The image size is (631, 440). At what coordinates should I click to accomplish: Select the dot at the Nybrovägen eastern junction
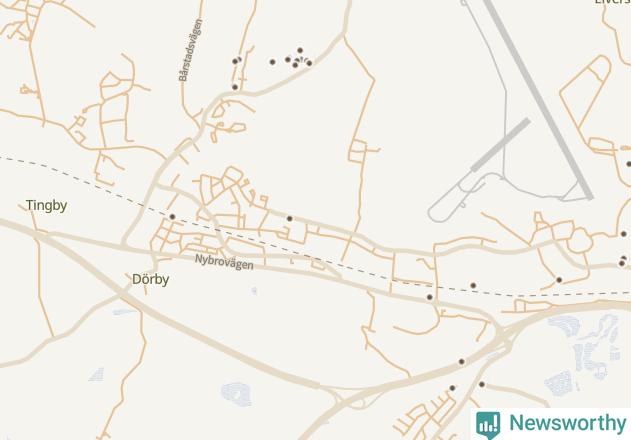[429, 297]
